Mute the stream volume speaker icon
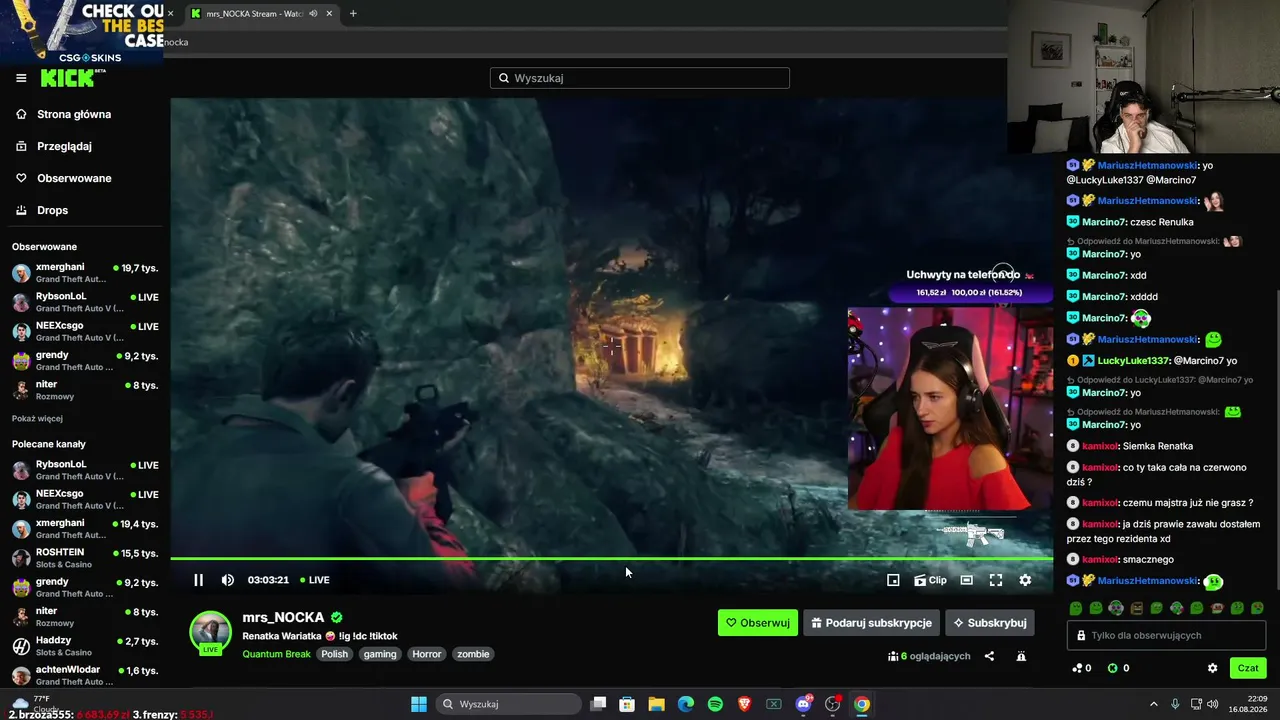 point(227,580)
